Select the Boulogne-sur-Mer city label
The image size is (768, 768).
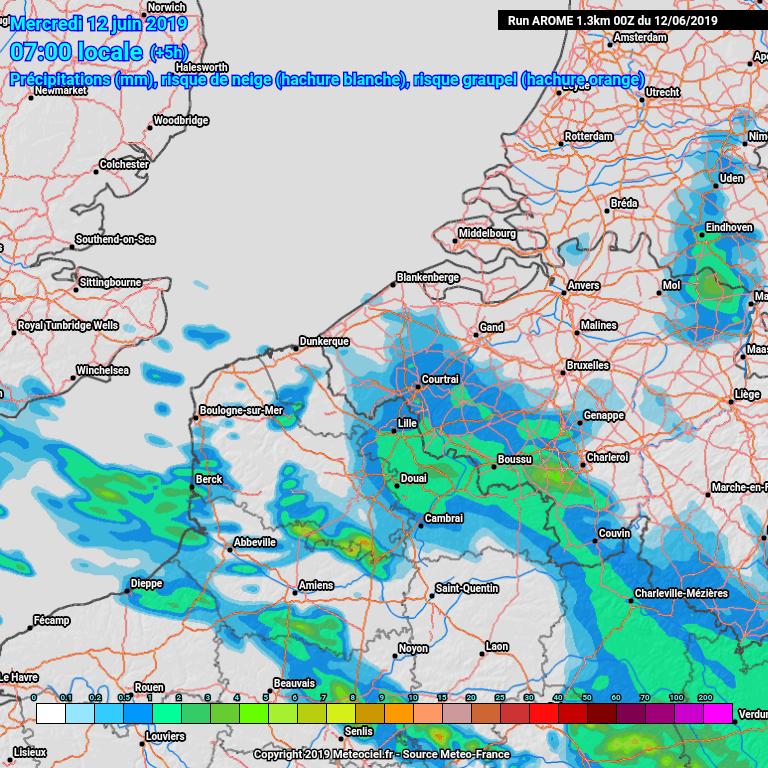(241, 410)
